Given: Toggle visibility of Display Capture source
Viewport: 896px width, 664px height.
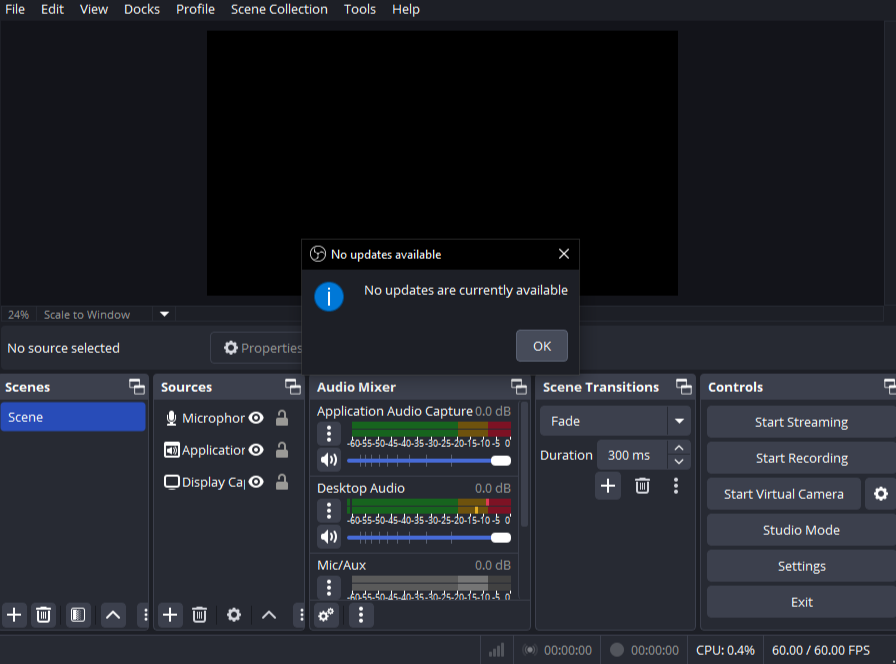Looking at the screenshot, I should point(256,482).
